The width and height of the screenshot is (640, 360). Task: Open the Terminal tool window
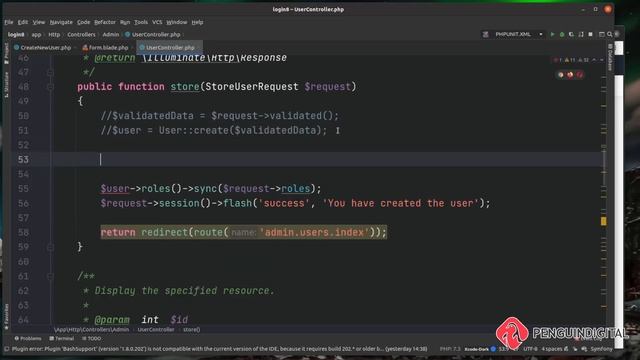coord(62,338)
